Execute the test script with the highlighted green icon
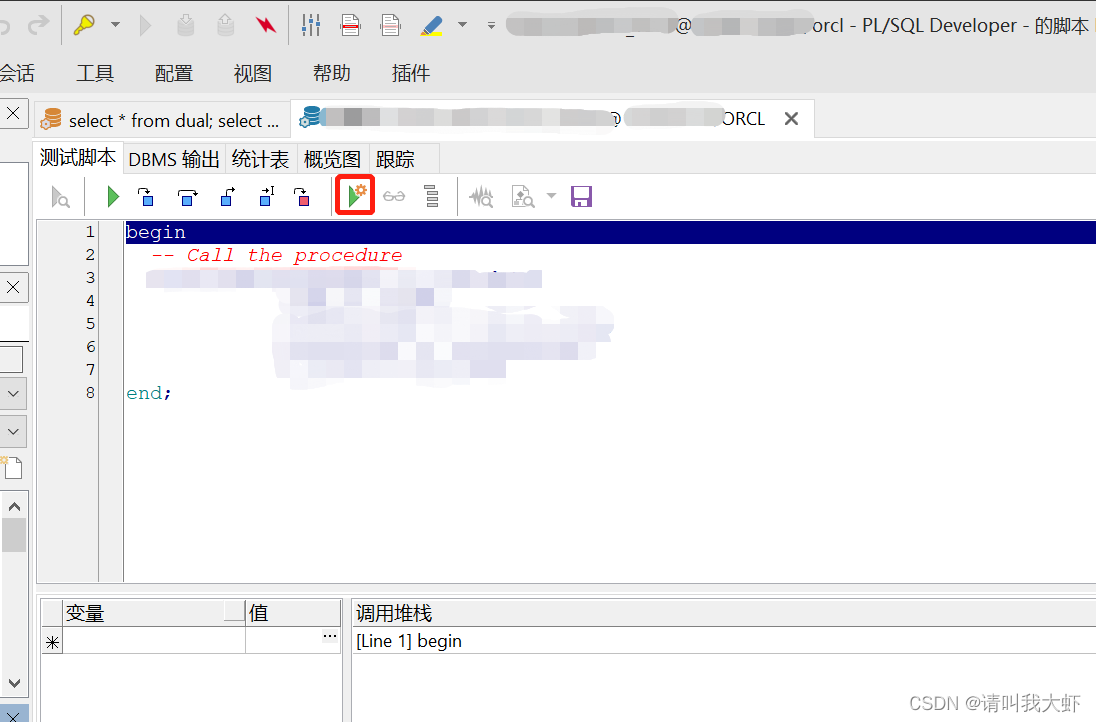 pyautogui.click(x=355, y=196)
